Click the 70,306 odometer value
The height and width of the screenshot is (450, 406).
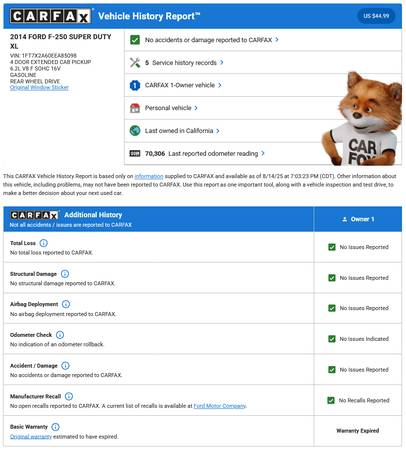pyautogui.click(x=155, y=153)
